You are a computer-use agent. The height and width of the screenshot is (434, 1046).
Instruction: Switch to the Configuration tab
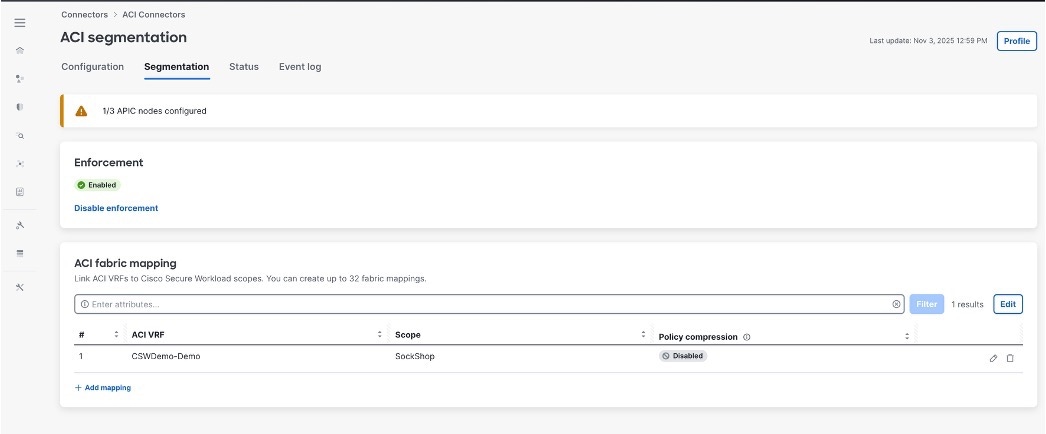(x=93, y=67)
